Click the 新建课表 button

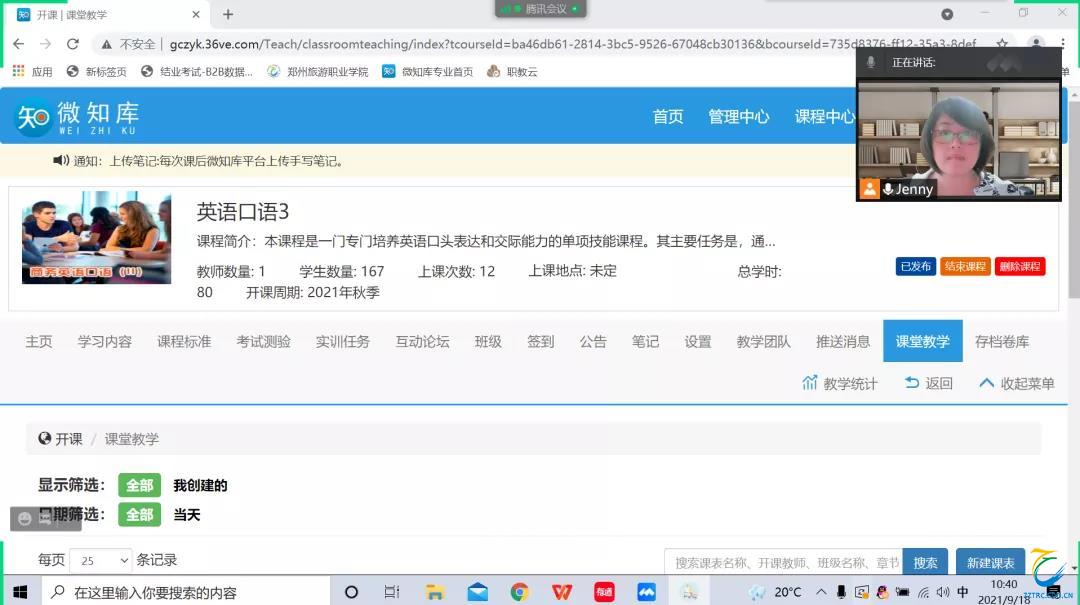coord(990,562)
